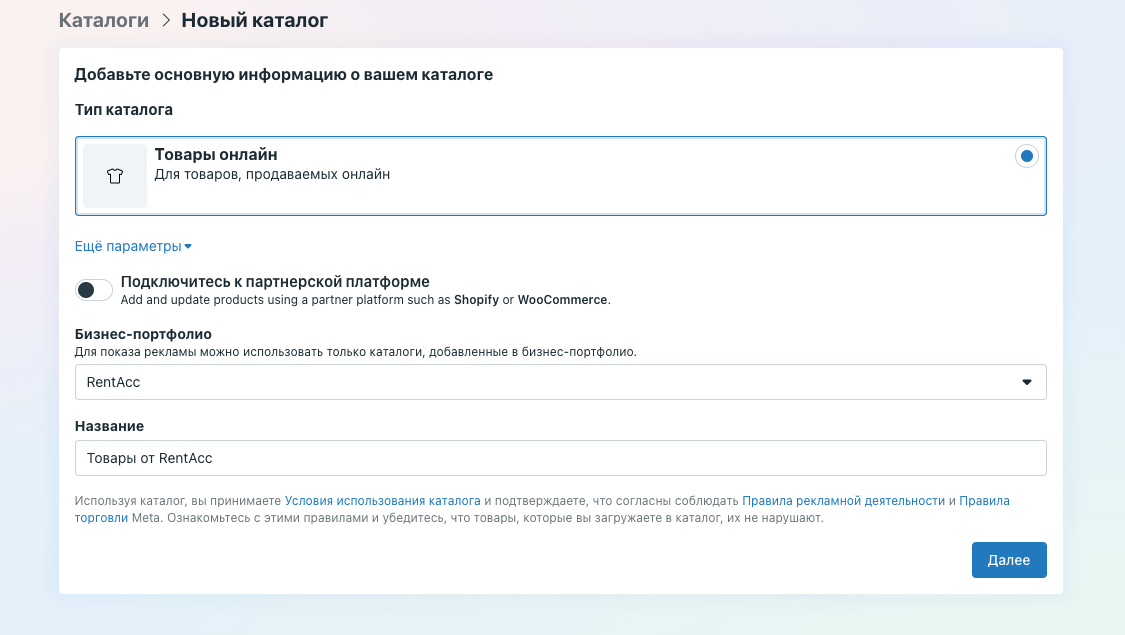1125x635 pixels.
Task: Click the Shopify bold text
Action: coord(476,300)
